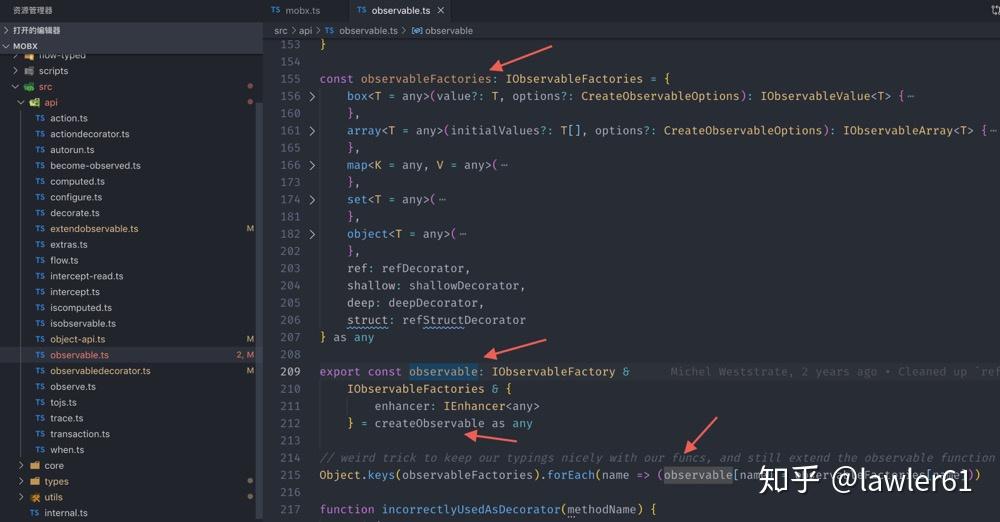Unfold the set method at line 174
Viewport: 1000px width, 522px height.
(x=312, y=200)
